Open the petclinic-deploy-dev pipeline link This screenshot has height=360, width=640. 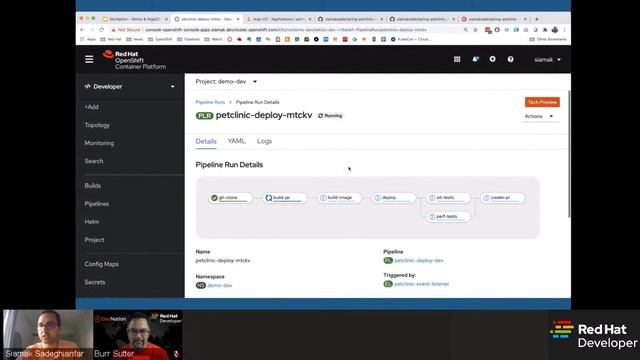(x=419, y=260)
